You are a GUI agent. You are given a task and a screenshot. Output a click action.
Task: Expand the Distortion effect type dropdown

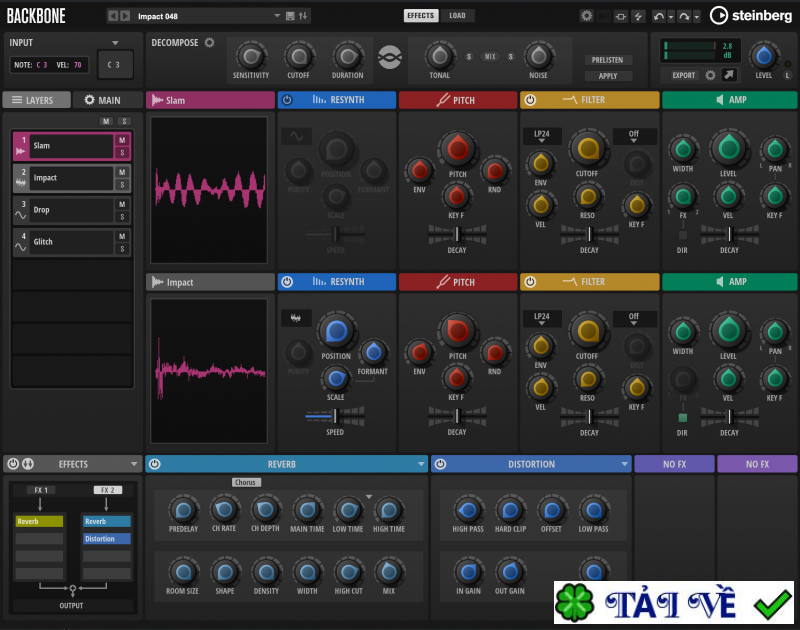coord(621,464)
